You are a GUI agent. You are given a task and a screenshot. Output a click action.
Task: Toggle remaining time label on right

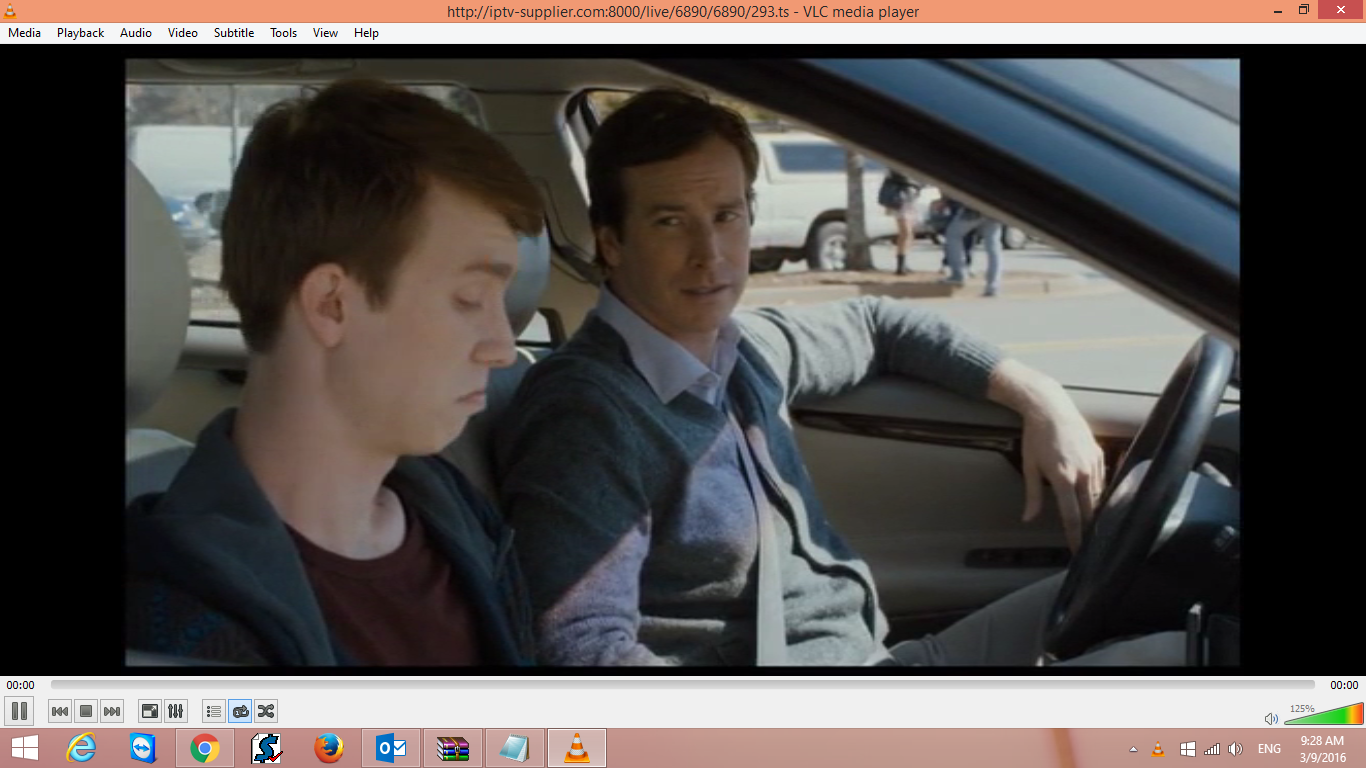[1344, 685]
